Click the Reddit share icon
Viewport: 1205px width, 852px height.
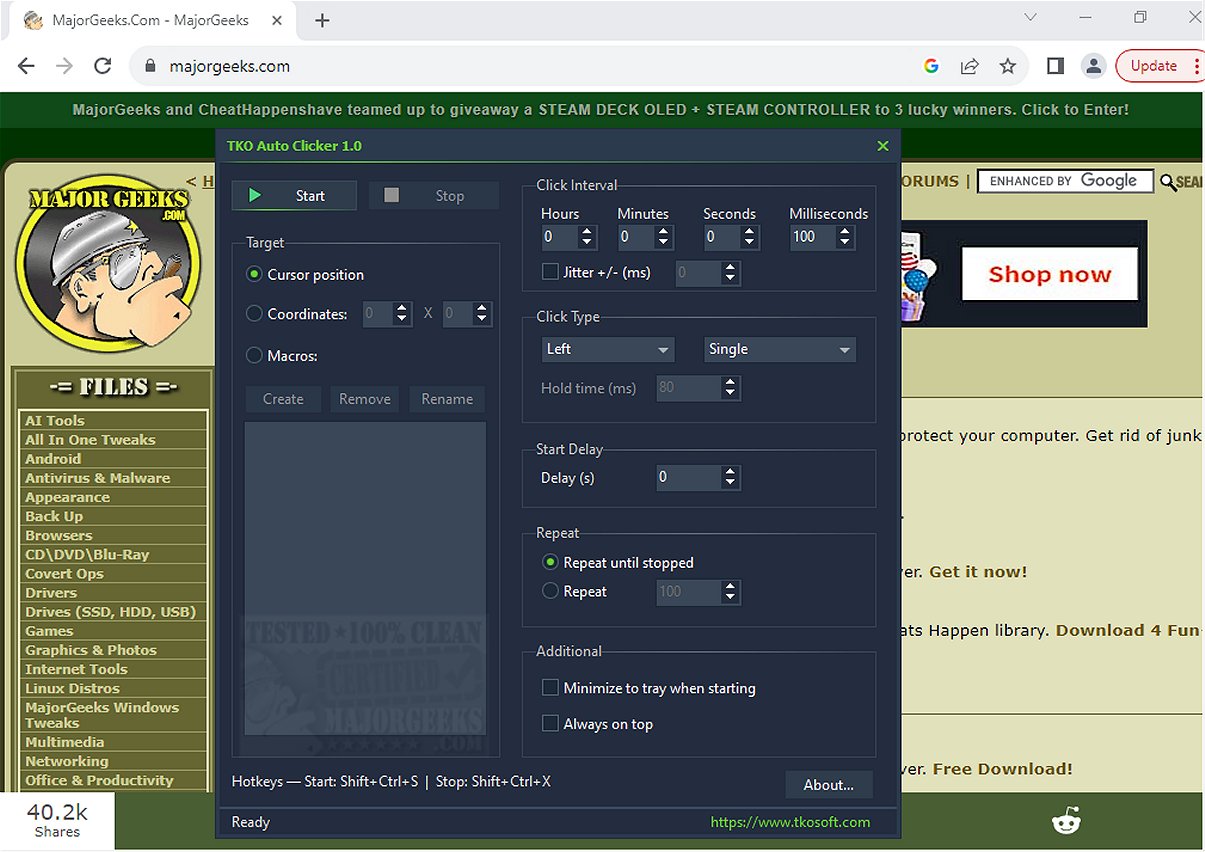coord(1066,821)
